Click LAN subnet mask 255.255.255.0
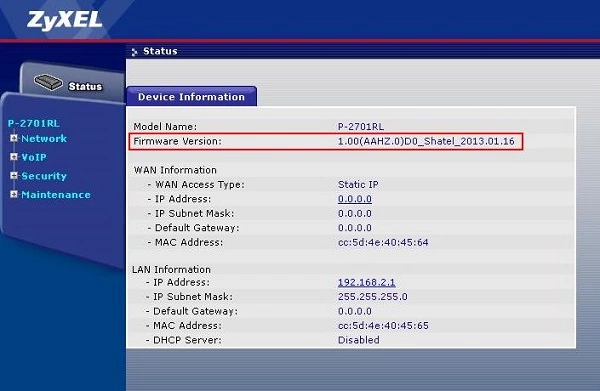This screenshot has width=600, height=391. pyautogui.click(x=373, y=297)
